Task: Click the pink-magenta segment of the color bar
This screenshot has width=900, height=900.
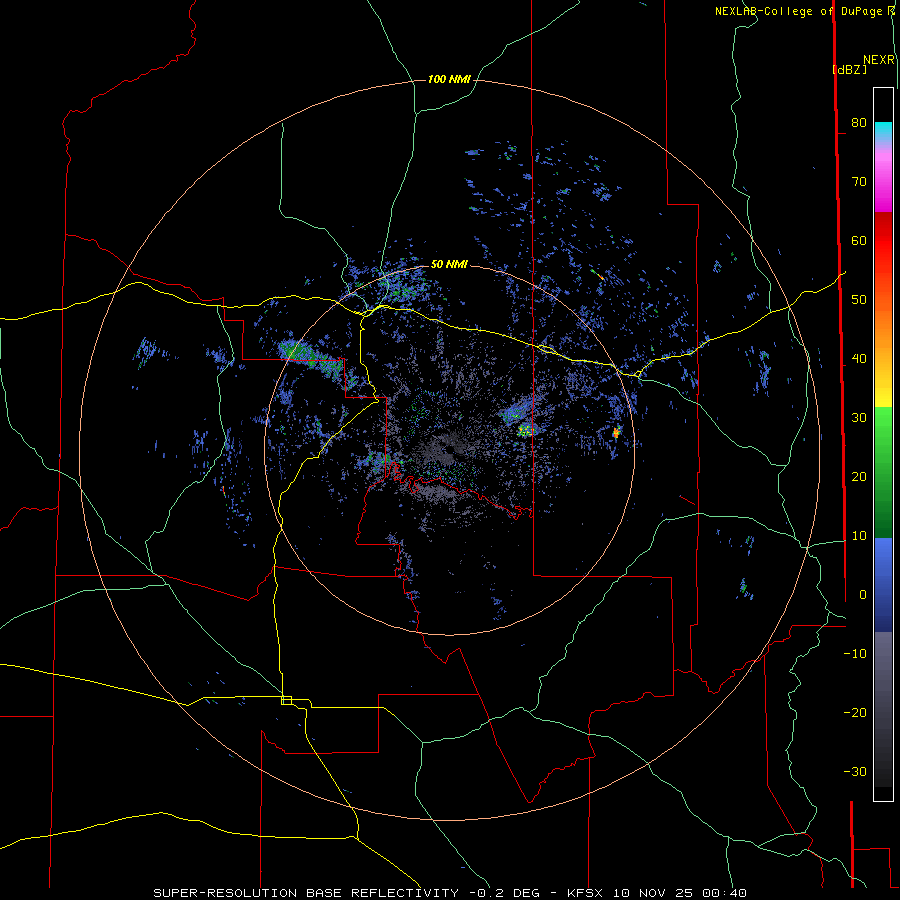Action: (x=883, y=181)
